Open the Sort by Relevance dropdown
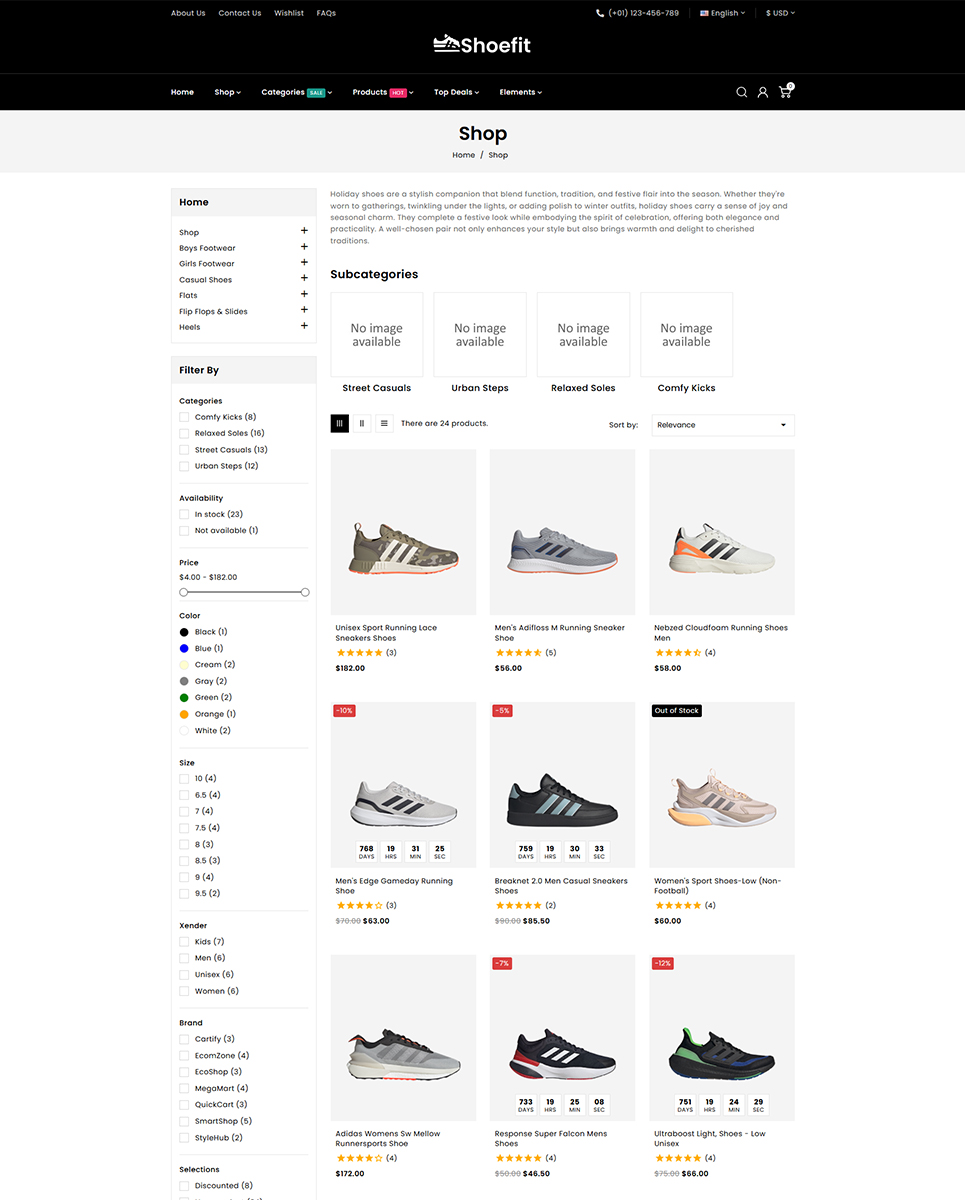The height and width of the screenshot is (1200, 965). point(723,425)
